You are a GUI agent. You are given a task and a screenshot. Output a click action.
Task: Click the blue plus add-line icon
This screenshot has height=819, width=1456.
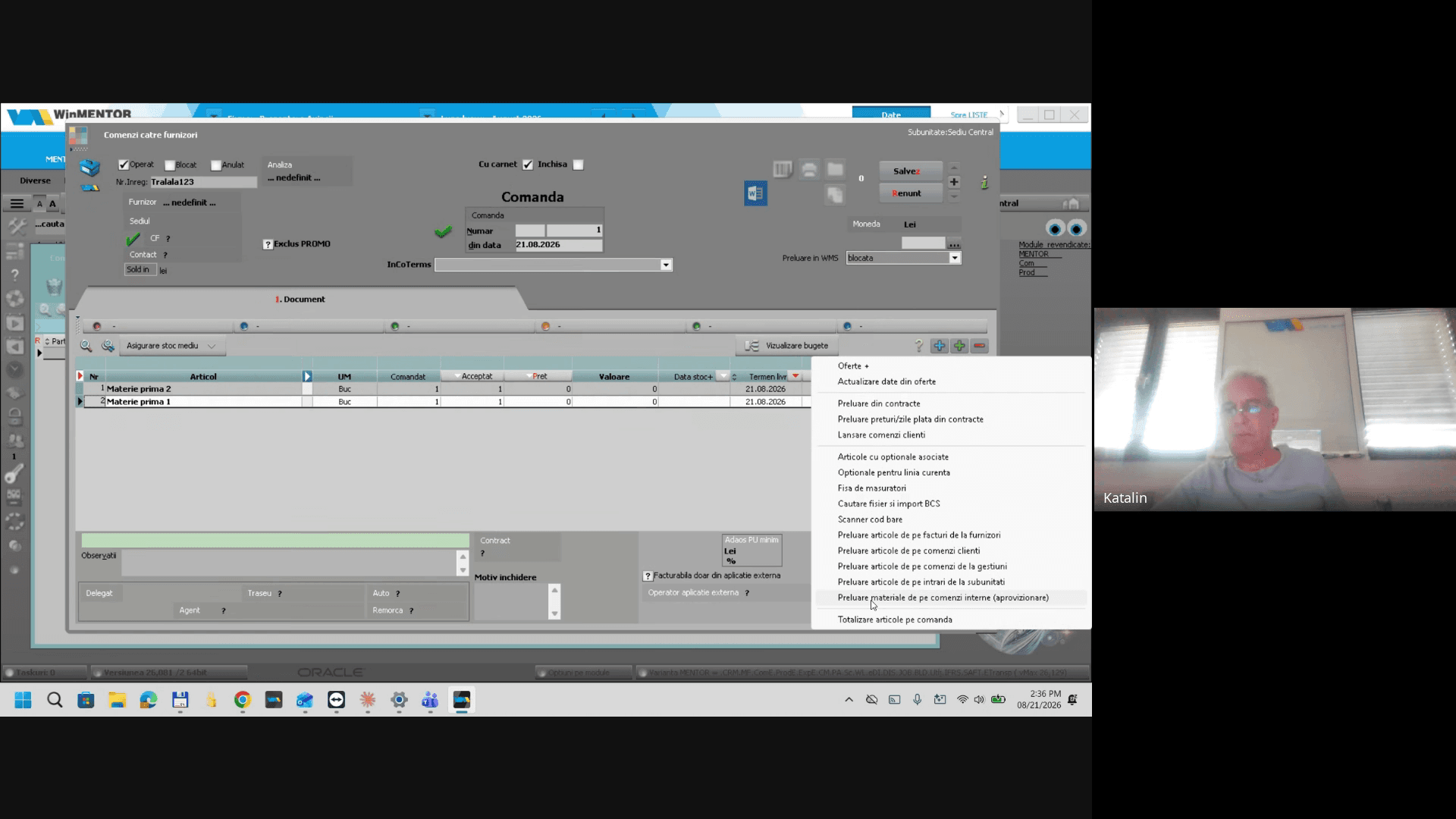939,346
